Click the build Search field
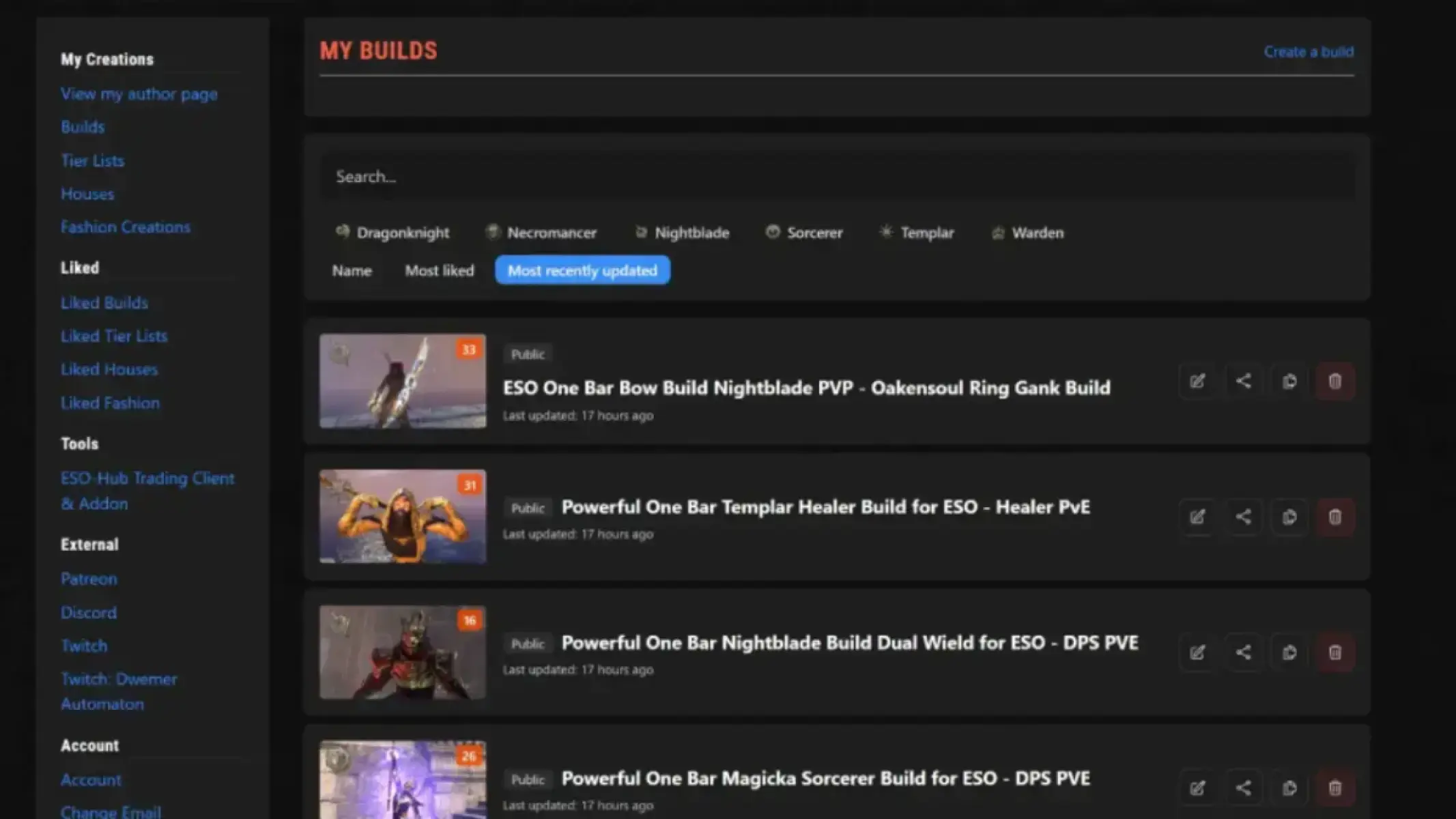 tap(837, 177)
